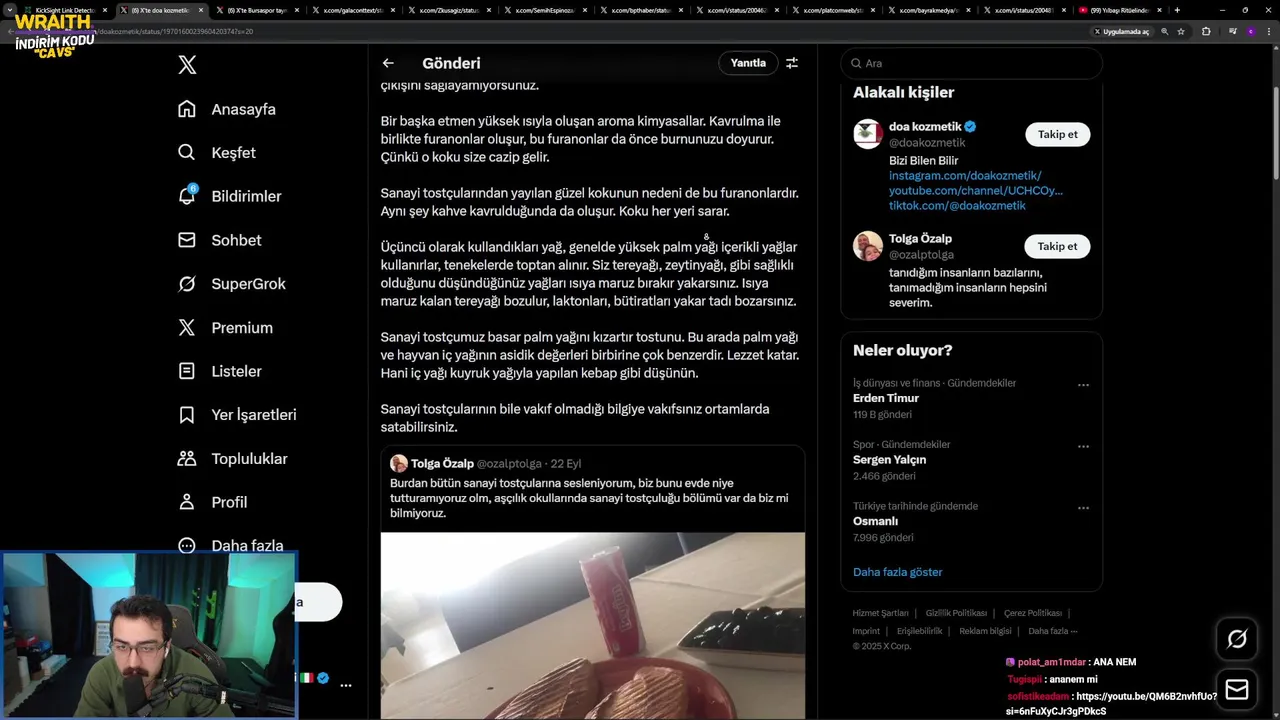Open the youtube.com/channel link
The width and height of the screenshot is (1280, 720).
click(976, 190)
